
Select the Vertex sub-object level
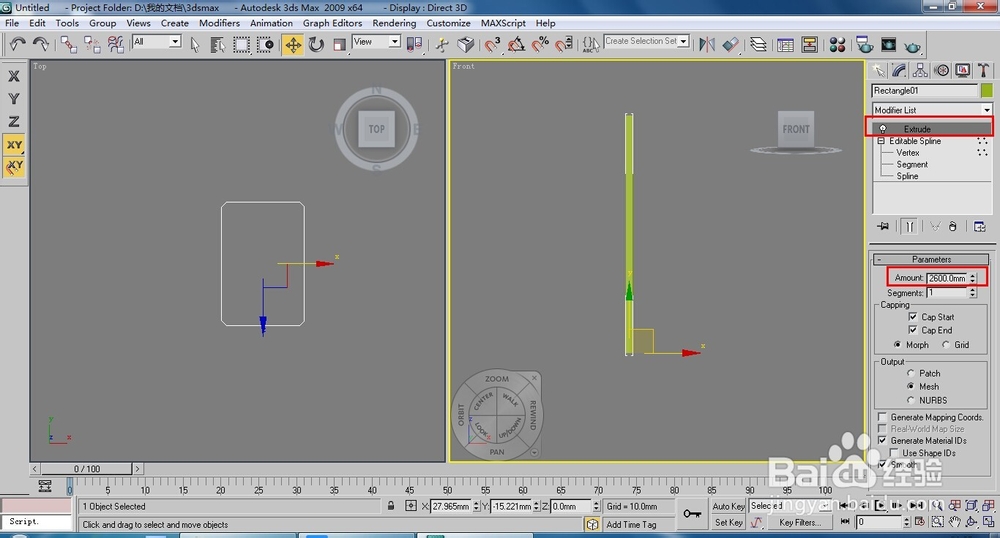pyautogui.click(x=908, y=152)
